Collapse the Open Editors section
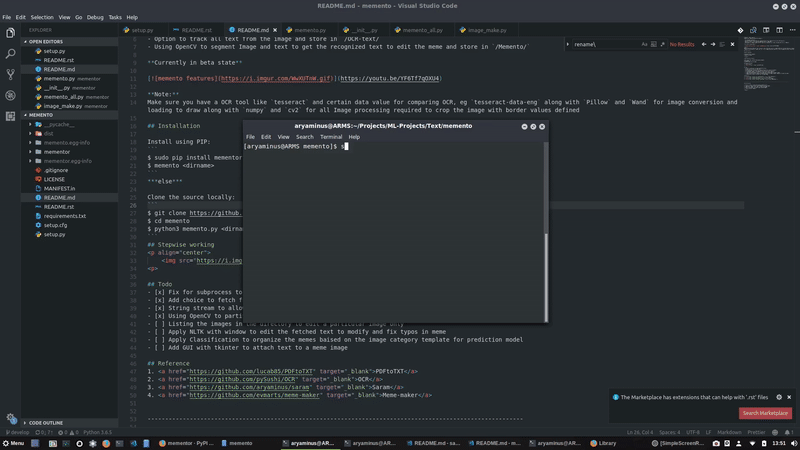 pyautogui.click(x=69, y=41)
